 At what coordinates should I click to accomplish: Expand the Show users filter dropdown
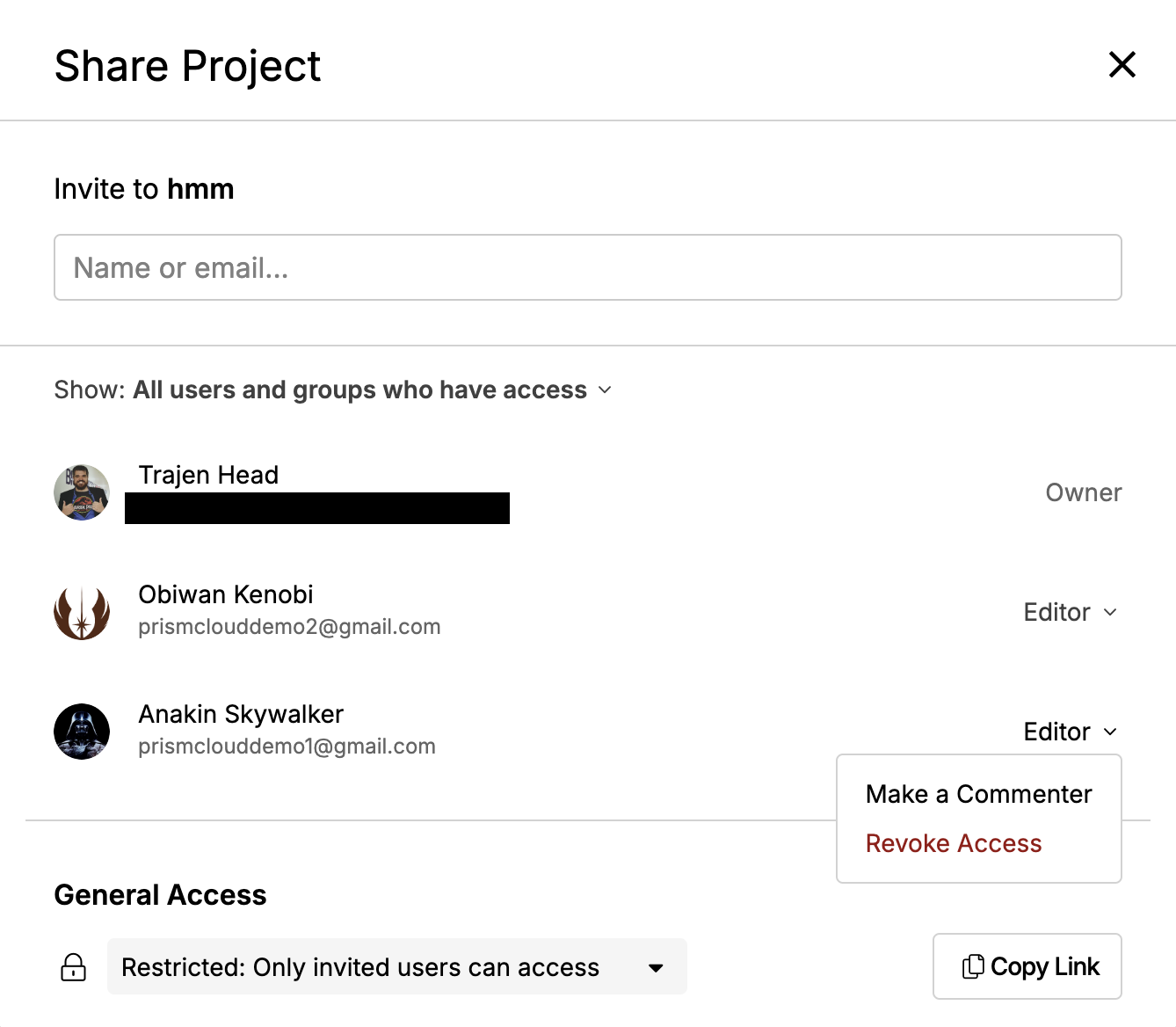click(605, 390)
